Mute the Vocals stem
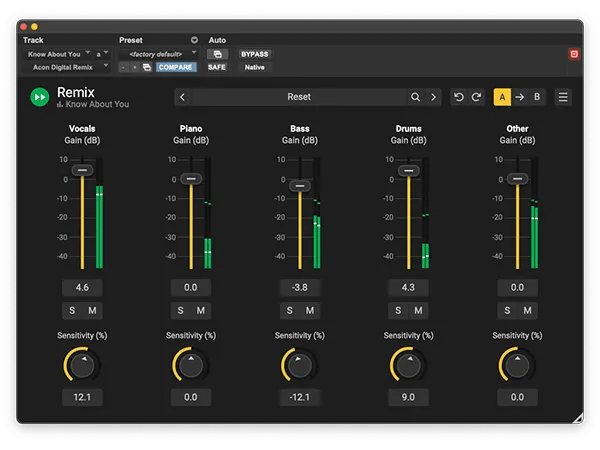 point(92,310)
